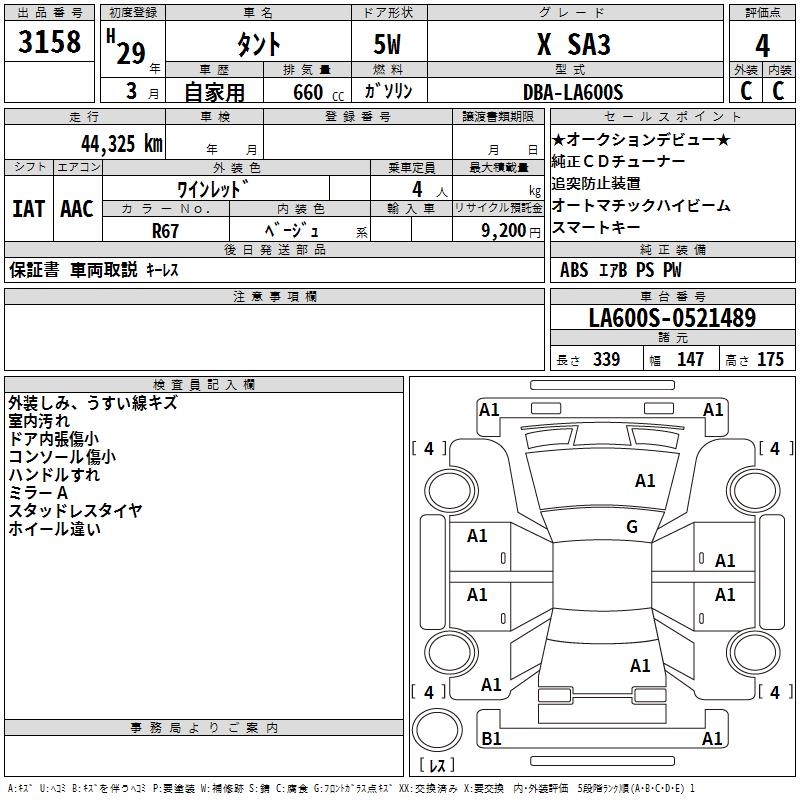800x800 pixels.
Task: Select the 車台番号 header
Action: tap(673, 296)
